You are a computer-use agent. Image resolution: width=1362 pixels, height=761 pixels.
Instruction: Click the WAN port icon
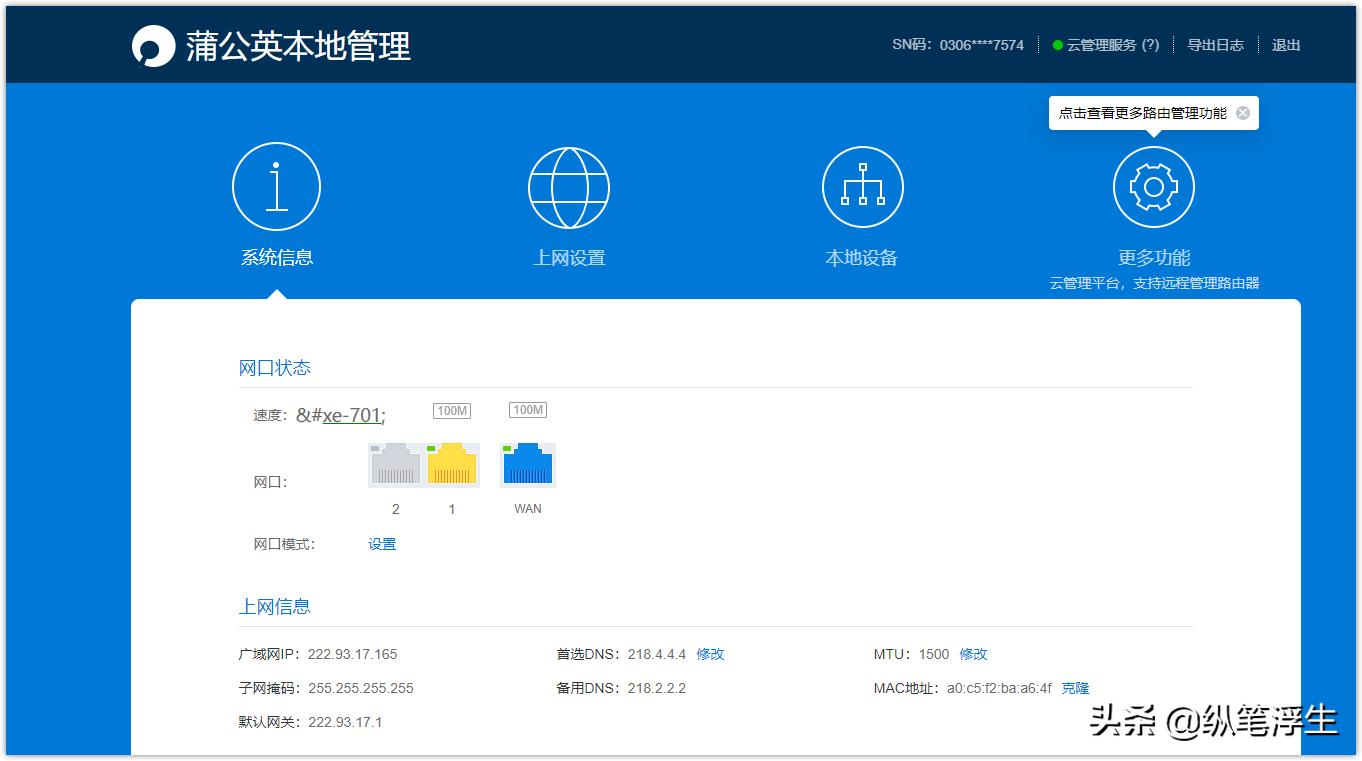point(526,463)
